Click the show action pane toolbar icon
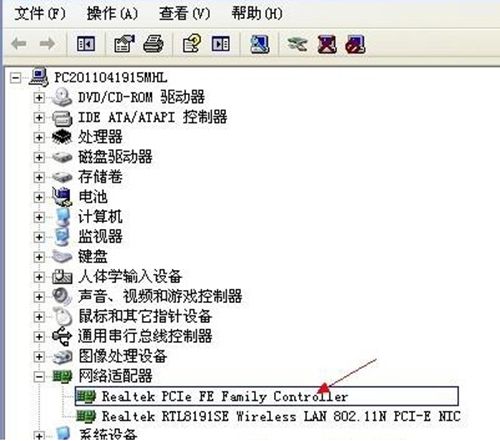Image resolution: width=500 pixels, height=441 pixels. click(x=221, y=44)
